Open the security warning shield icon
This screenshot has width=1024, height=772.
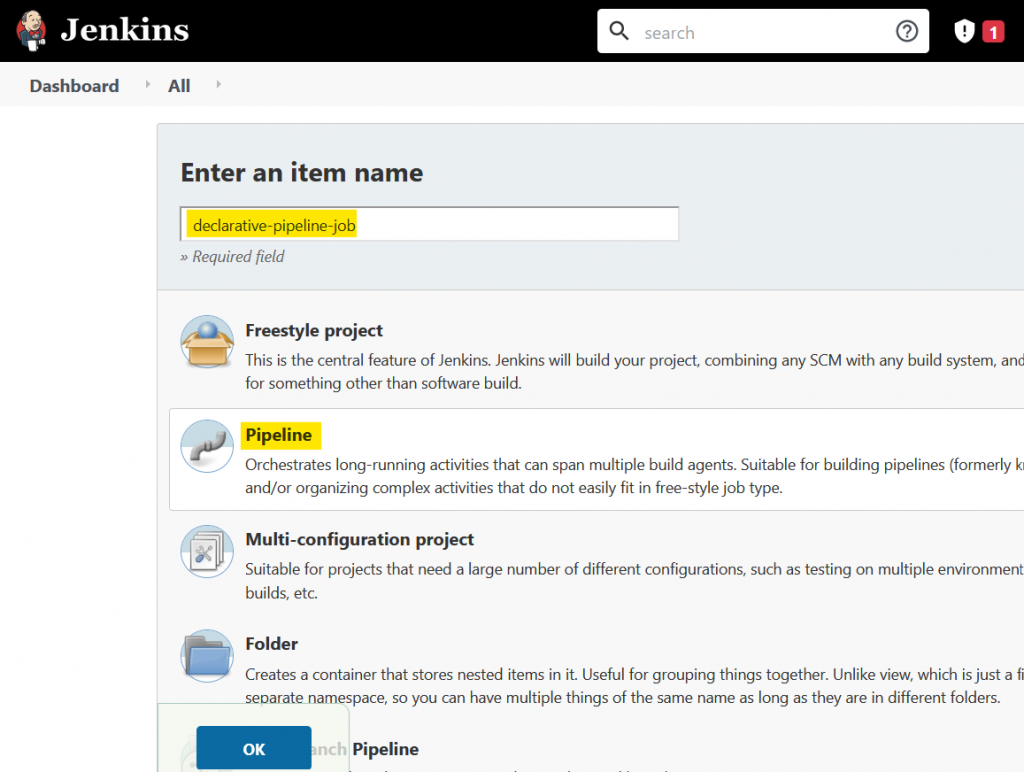(x=964, y=31)
